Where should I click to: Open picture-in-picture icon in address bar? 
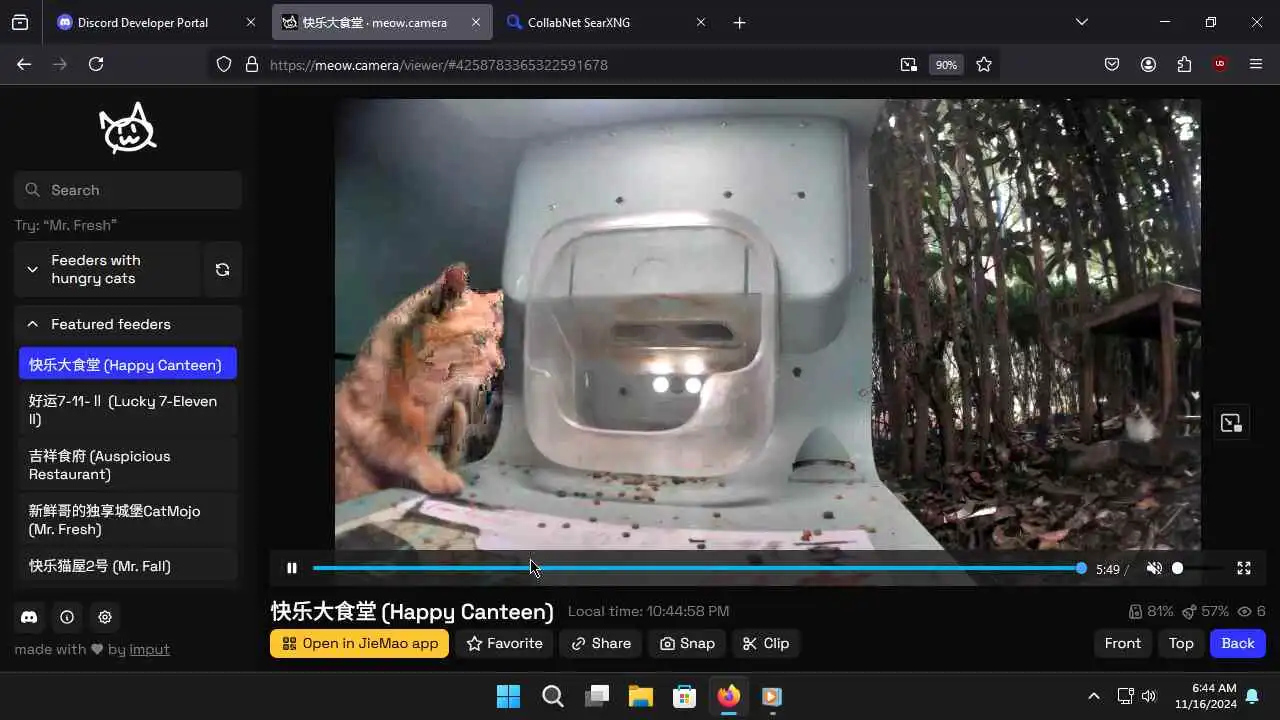pyautogui.click(x=908, y=64)
